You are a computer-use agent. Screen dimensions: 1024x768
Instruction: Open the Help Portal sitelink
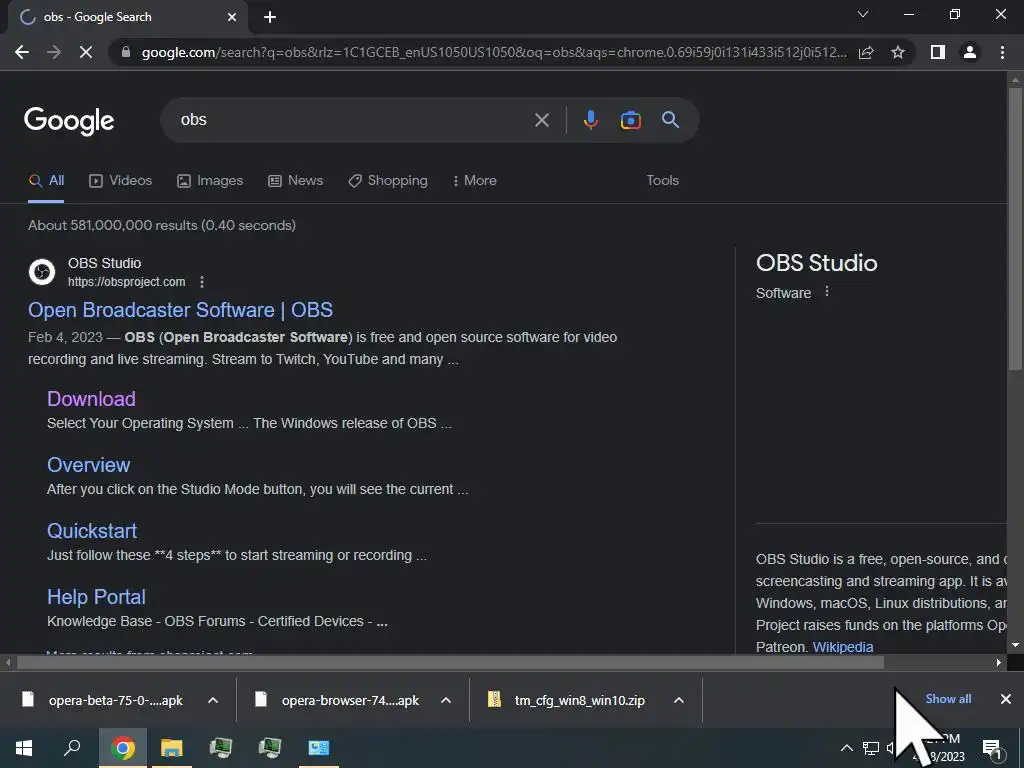97,597
